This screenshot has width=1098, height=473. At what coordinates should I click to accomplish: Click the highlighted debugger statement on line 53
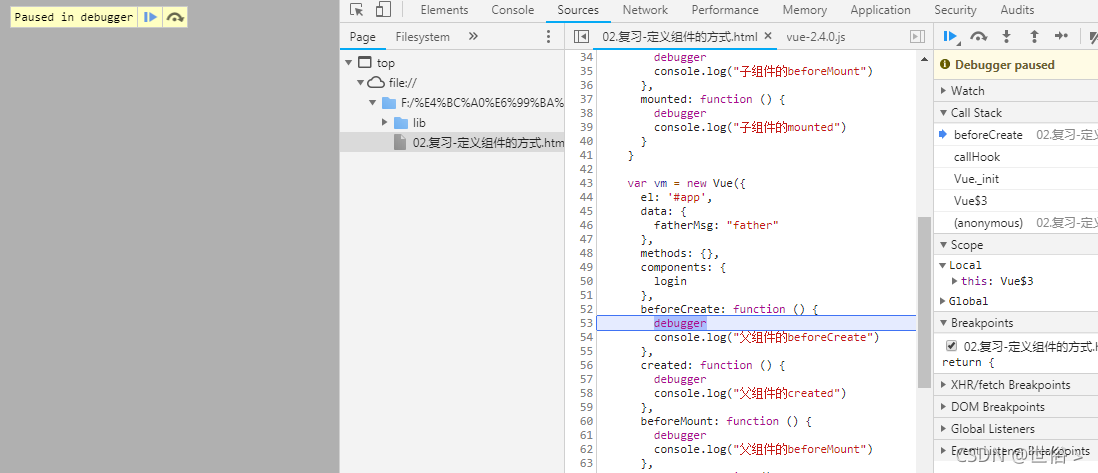click(680, 323)
